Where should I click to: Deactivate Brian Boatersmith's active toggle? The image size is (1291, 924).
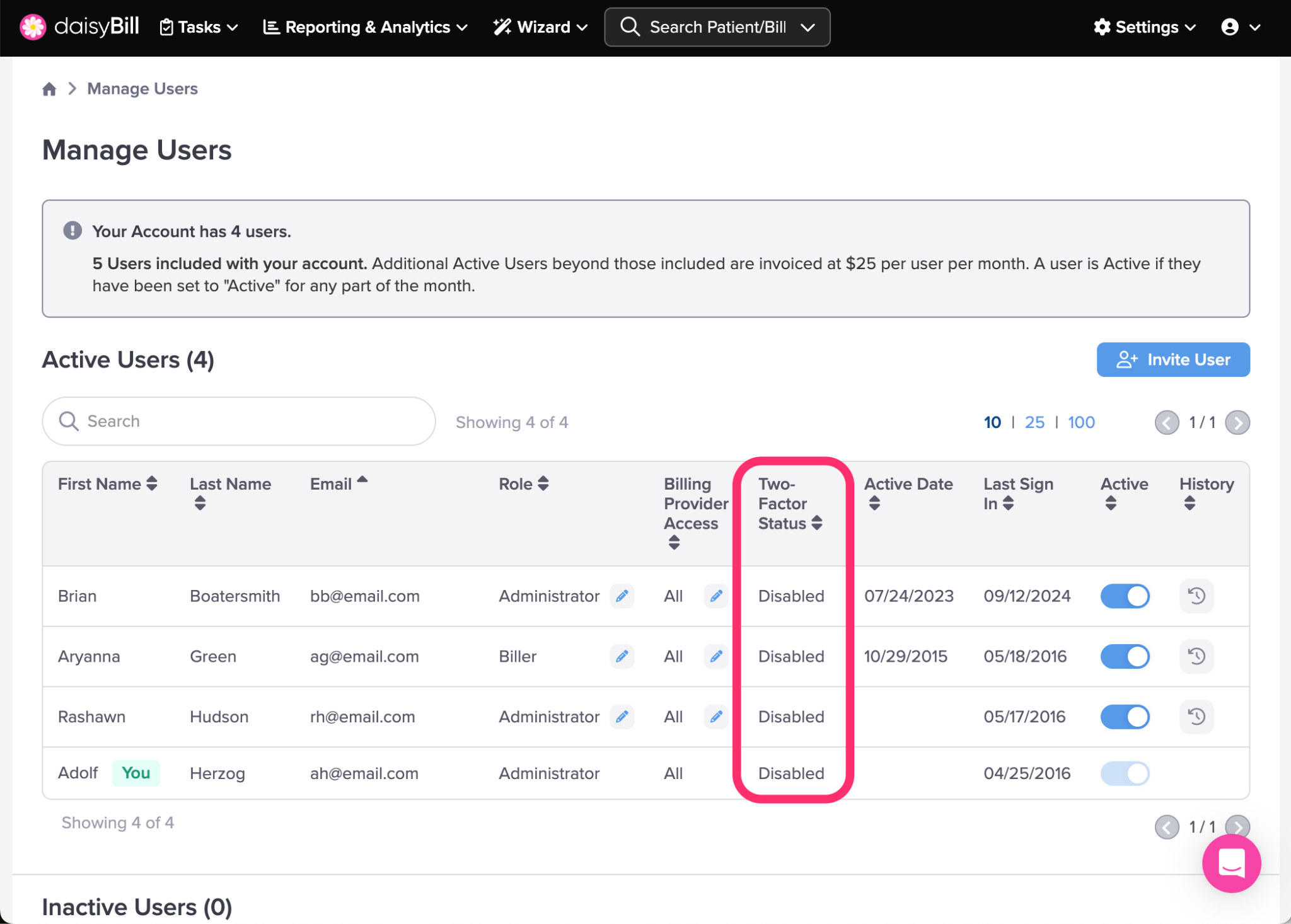pyautogui.click(x=1125, y=596)
